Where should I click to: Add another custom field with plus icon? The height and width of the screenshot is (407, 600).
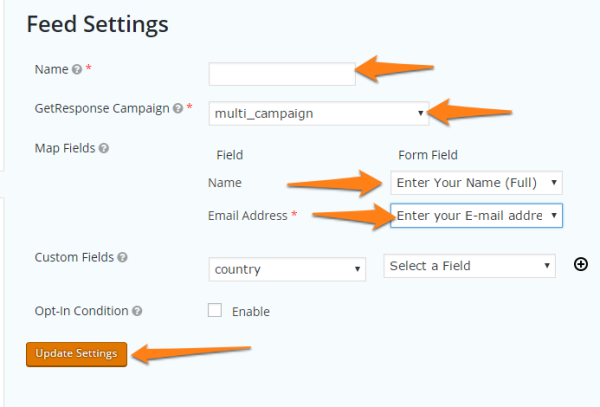581,264
